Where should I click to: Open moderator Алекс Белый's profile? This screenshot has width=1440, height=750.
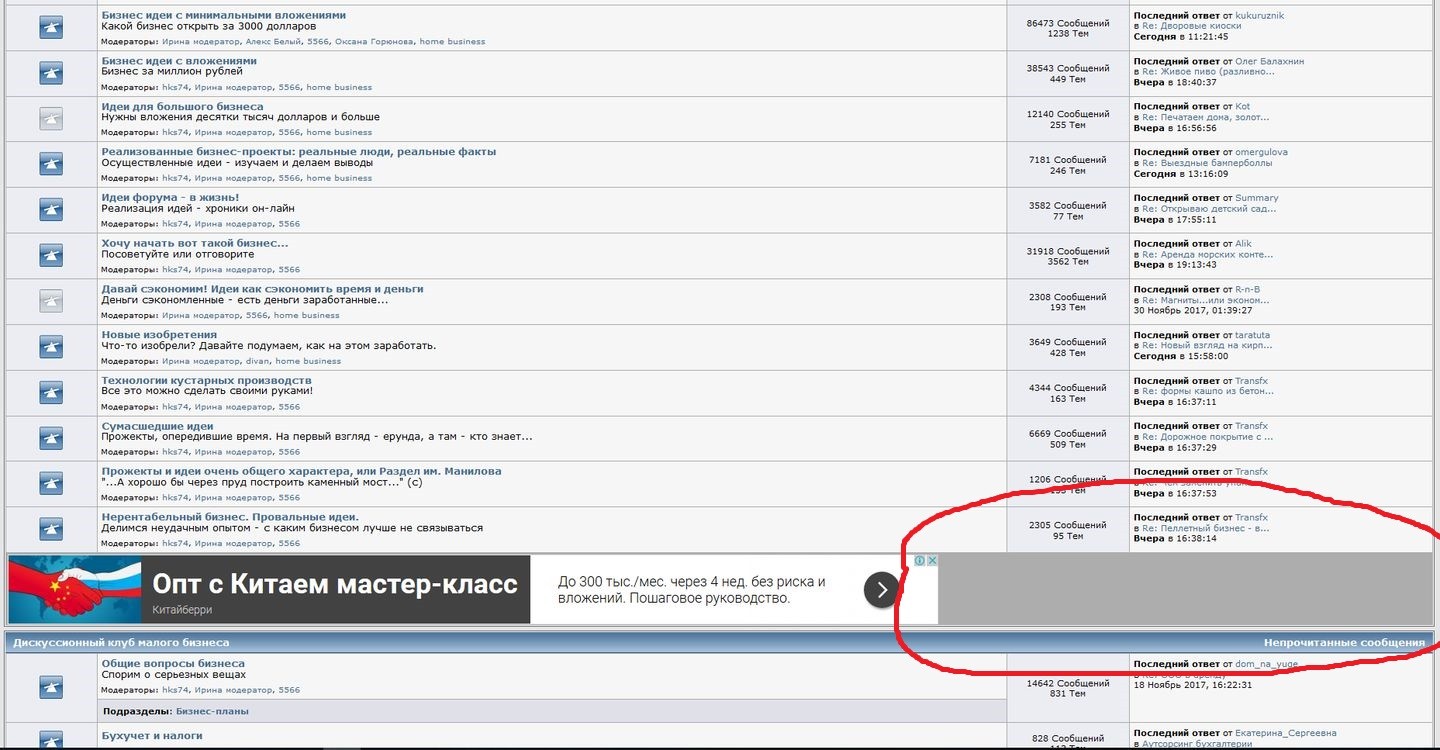[x=273, y=42]
